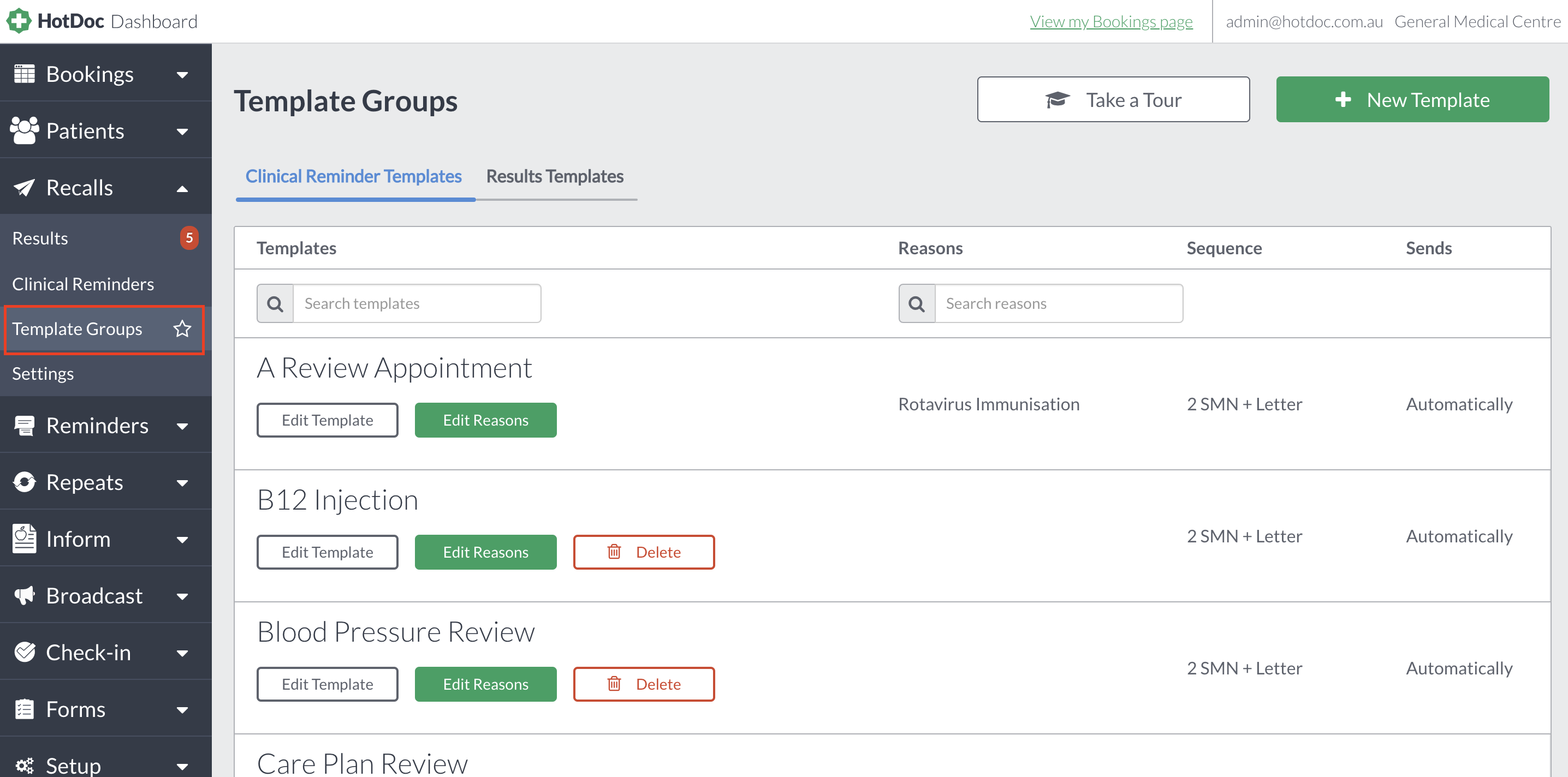The height and width of the screenshot is (777, 1568).
Task: Click admin@hotdoc.com.au account text
Action: pos(1304,21)
